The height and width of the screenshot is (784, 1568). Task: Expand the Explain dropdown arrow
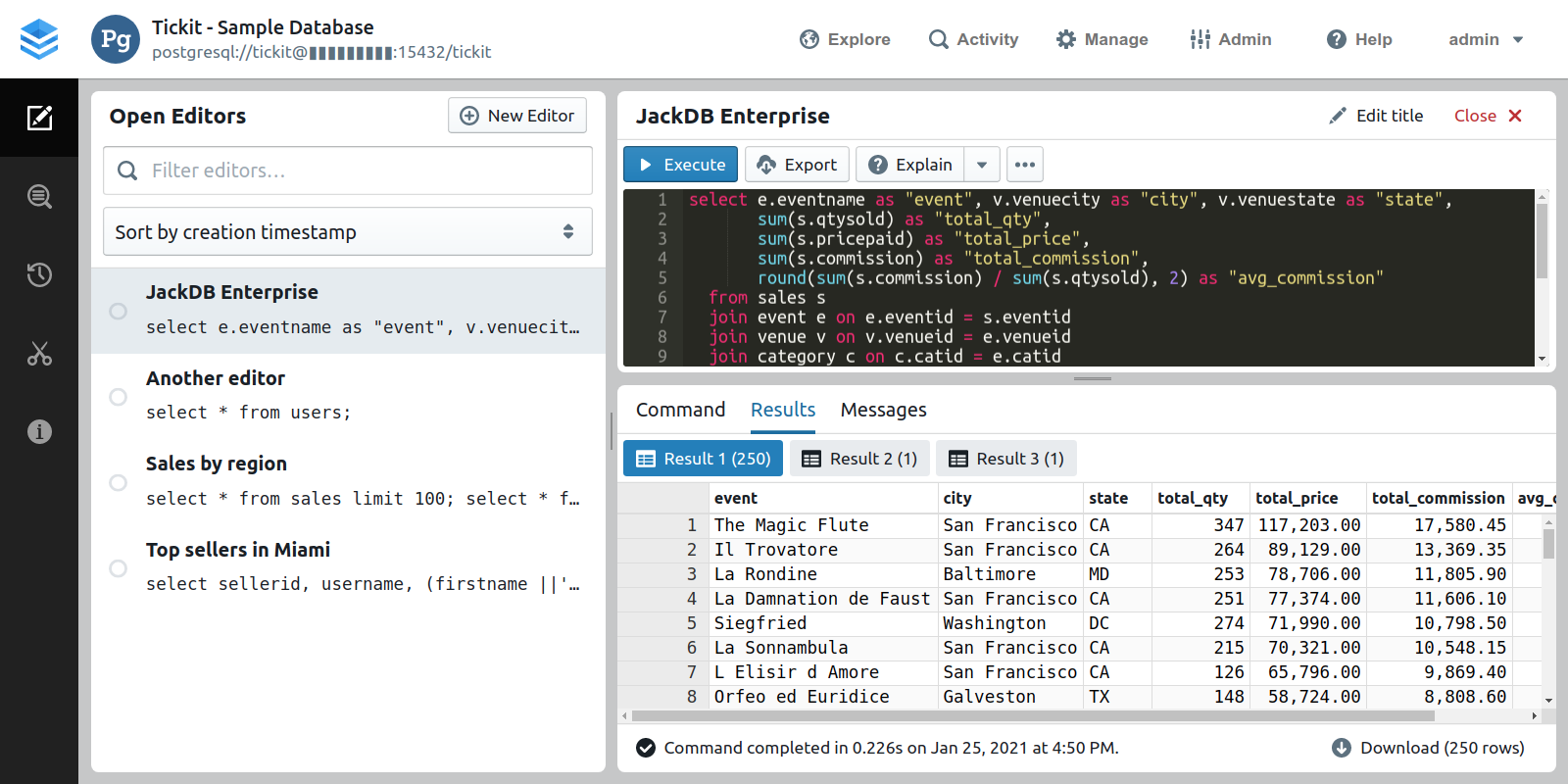coord(981,165)
